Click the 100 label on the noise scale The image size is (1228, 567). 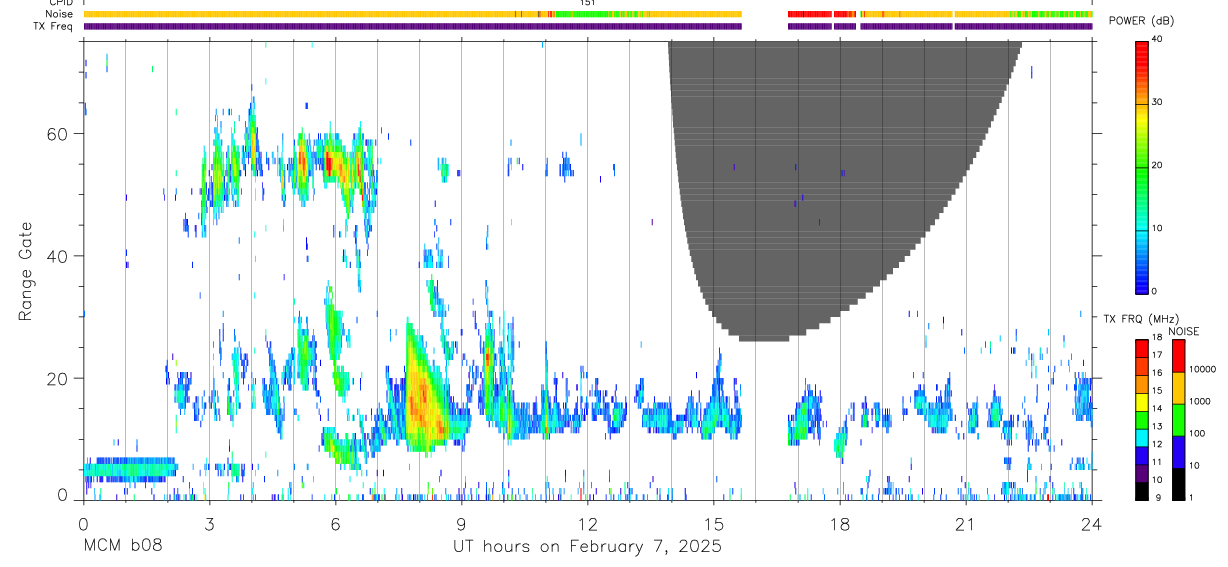(x=1198, y=433)
